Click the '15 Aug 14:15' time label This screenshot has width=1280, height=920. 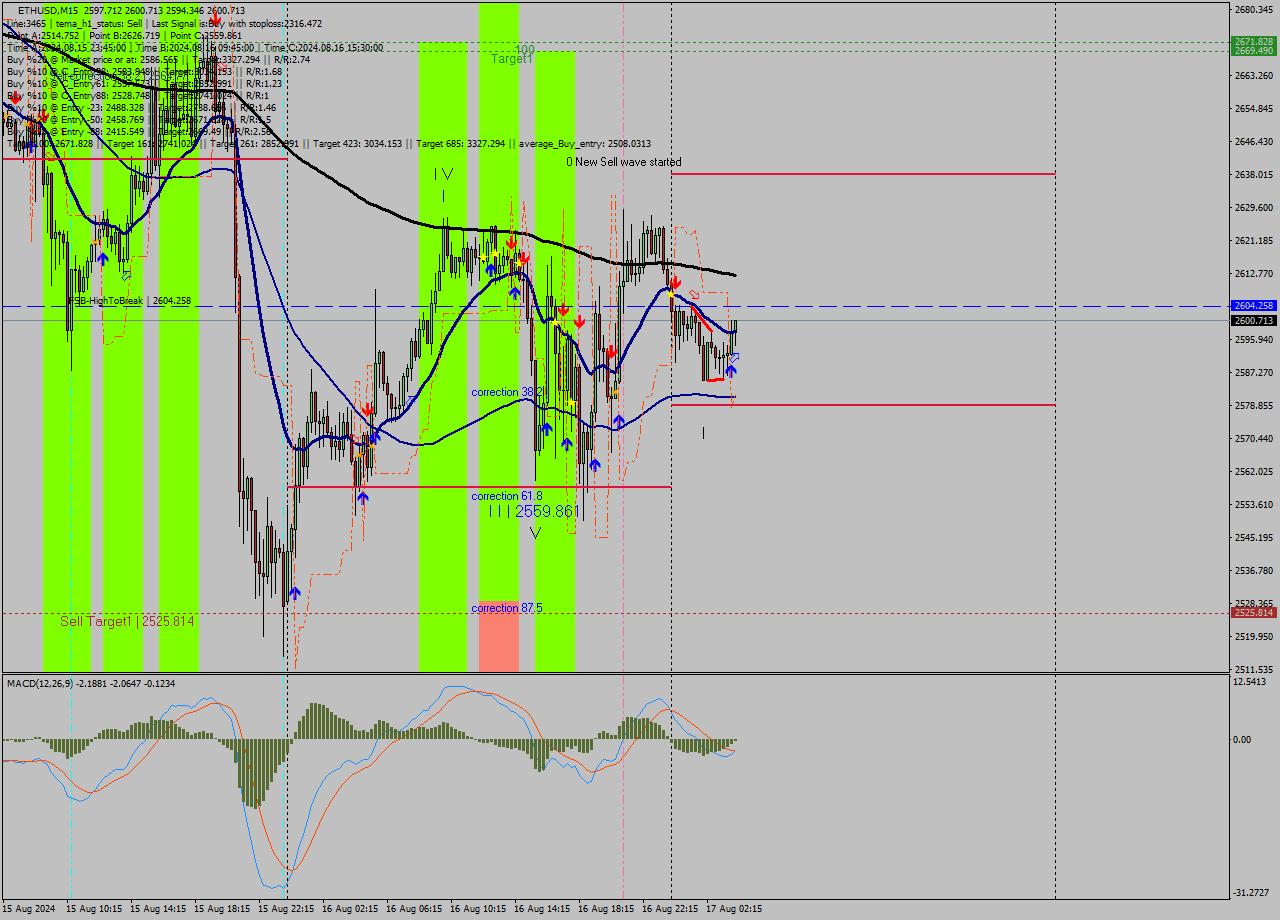[159, 909]
